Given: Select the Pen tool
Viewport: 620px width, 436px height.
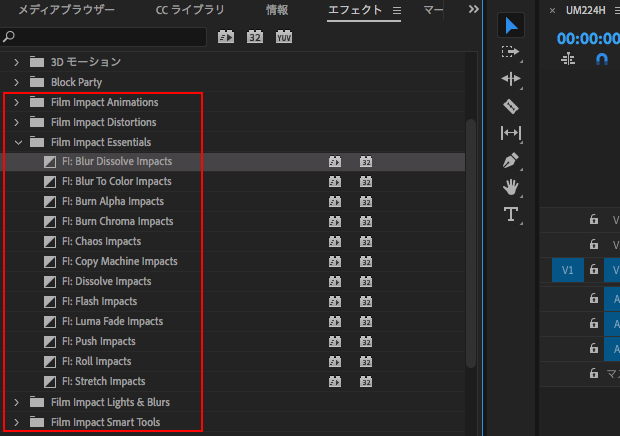Looking at the screenshot, I should click(510, 160).
